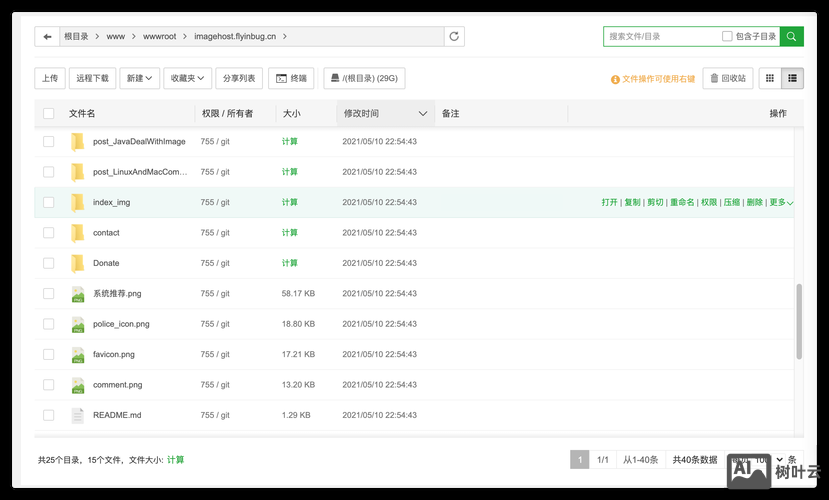This screenshot has width=829, height=500.
Task: Switch to list view
Action: click(792, 78)
